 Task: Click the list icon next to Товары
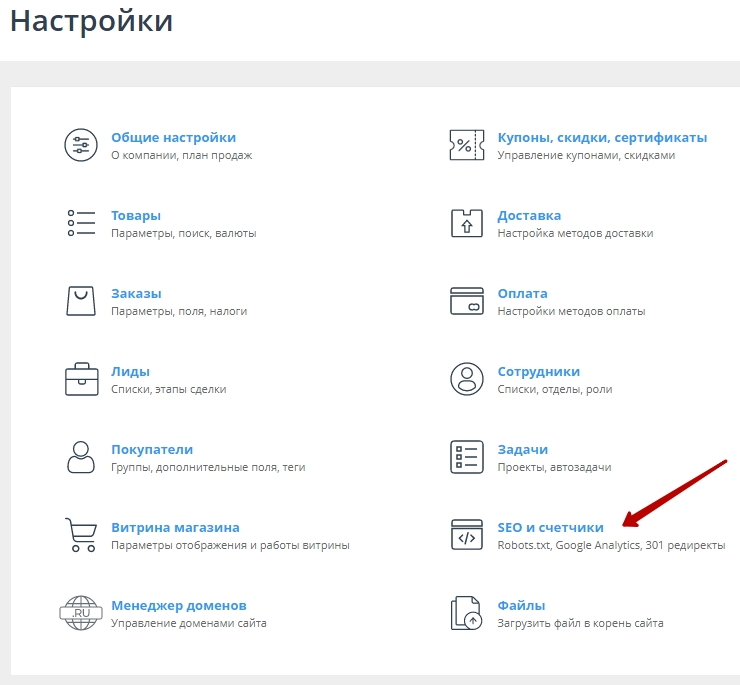pos(81,223)
